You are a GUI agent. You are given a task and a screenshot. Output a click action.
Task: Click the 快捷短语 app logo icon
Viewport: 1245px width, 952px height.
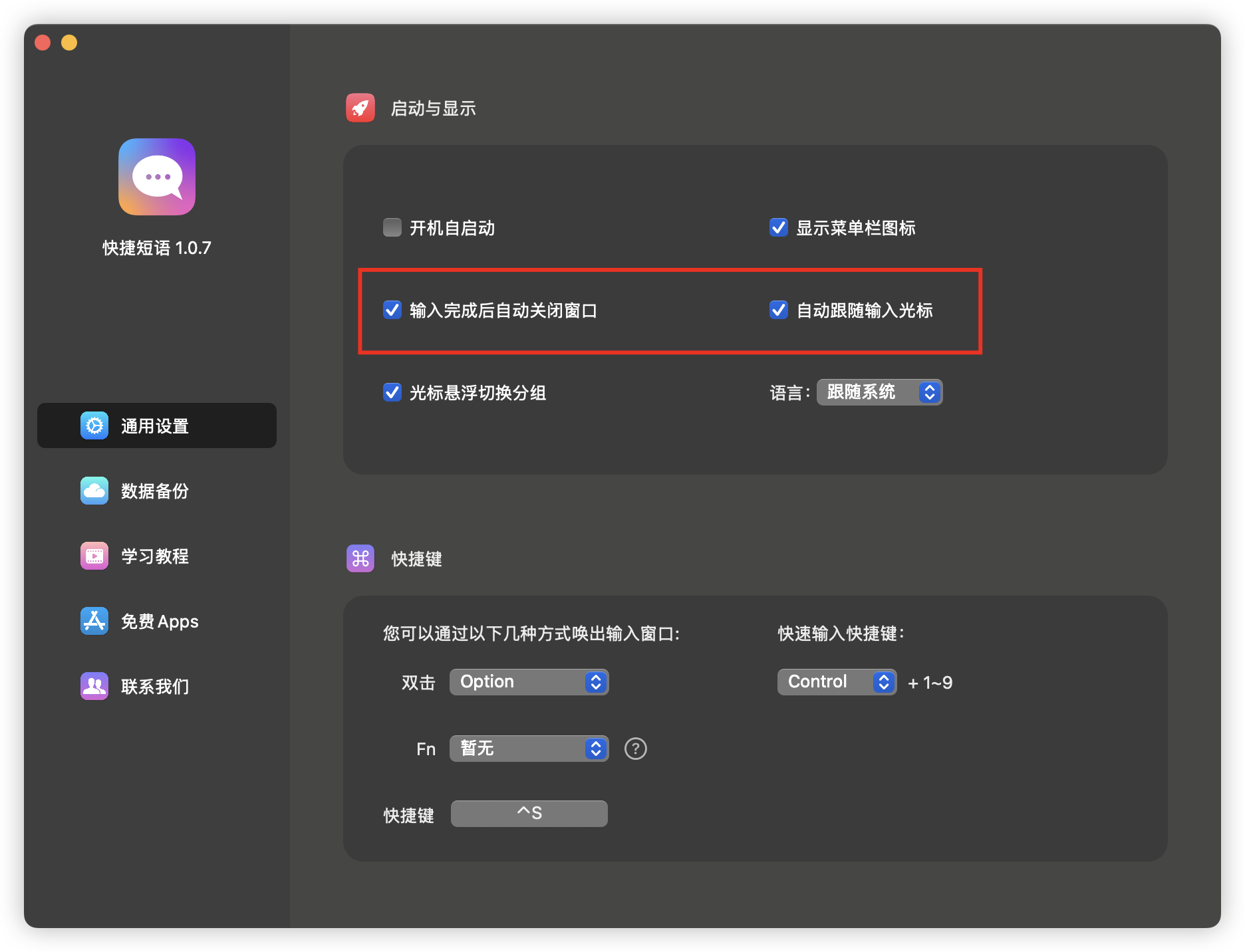click(x=157, y=177)
